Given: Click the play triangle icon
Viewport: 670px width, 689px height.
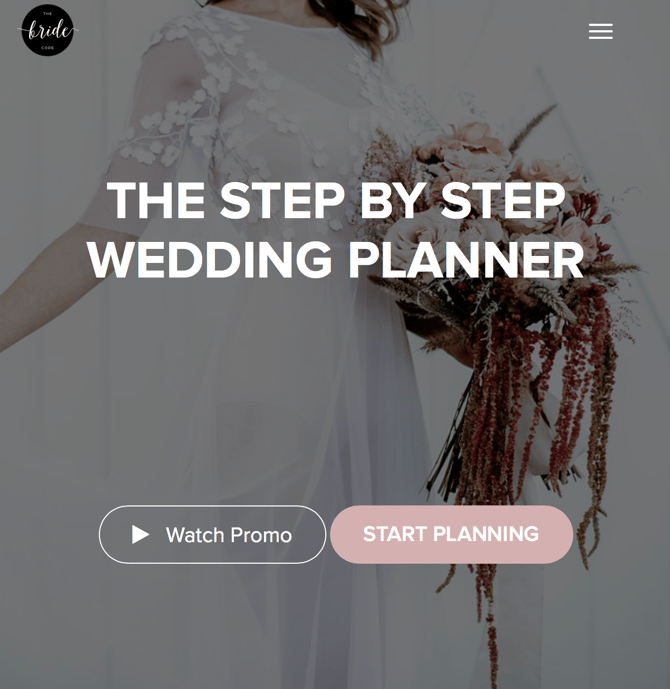Looking at the screenshot, I should [141, 534].
